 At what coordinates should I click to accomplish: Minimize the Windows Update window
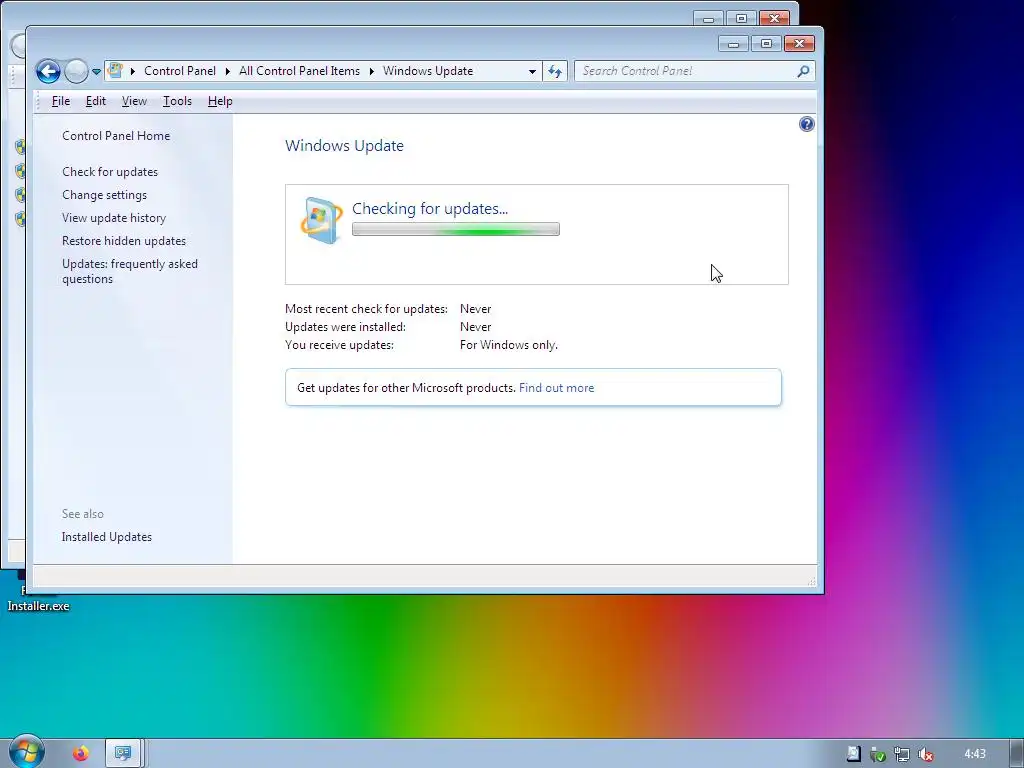(x=733, y=44)
